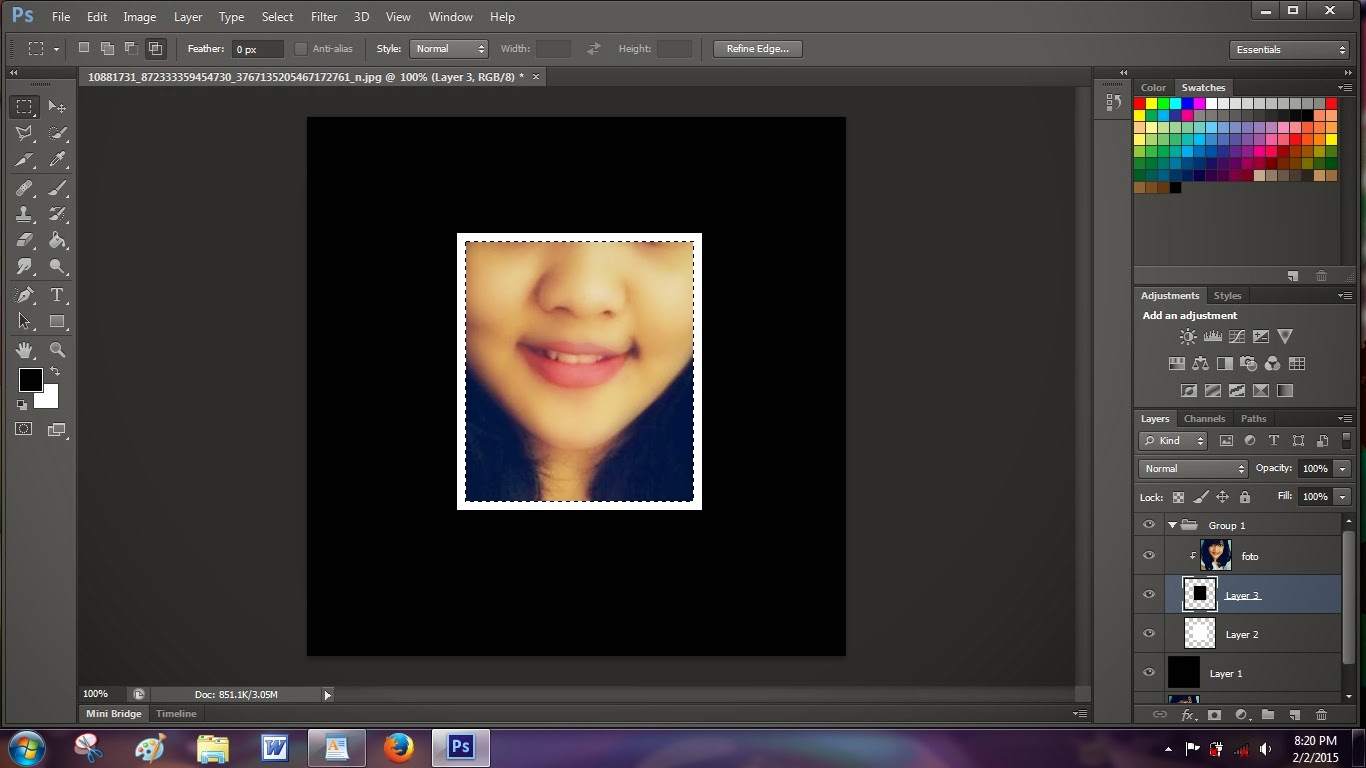1366x768 pixels.
Task: Select the Eyedropper tool
Action: coord(57,160)
